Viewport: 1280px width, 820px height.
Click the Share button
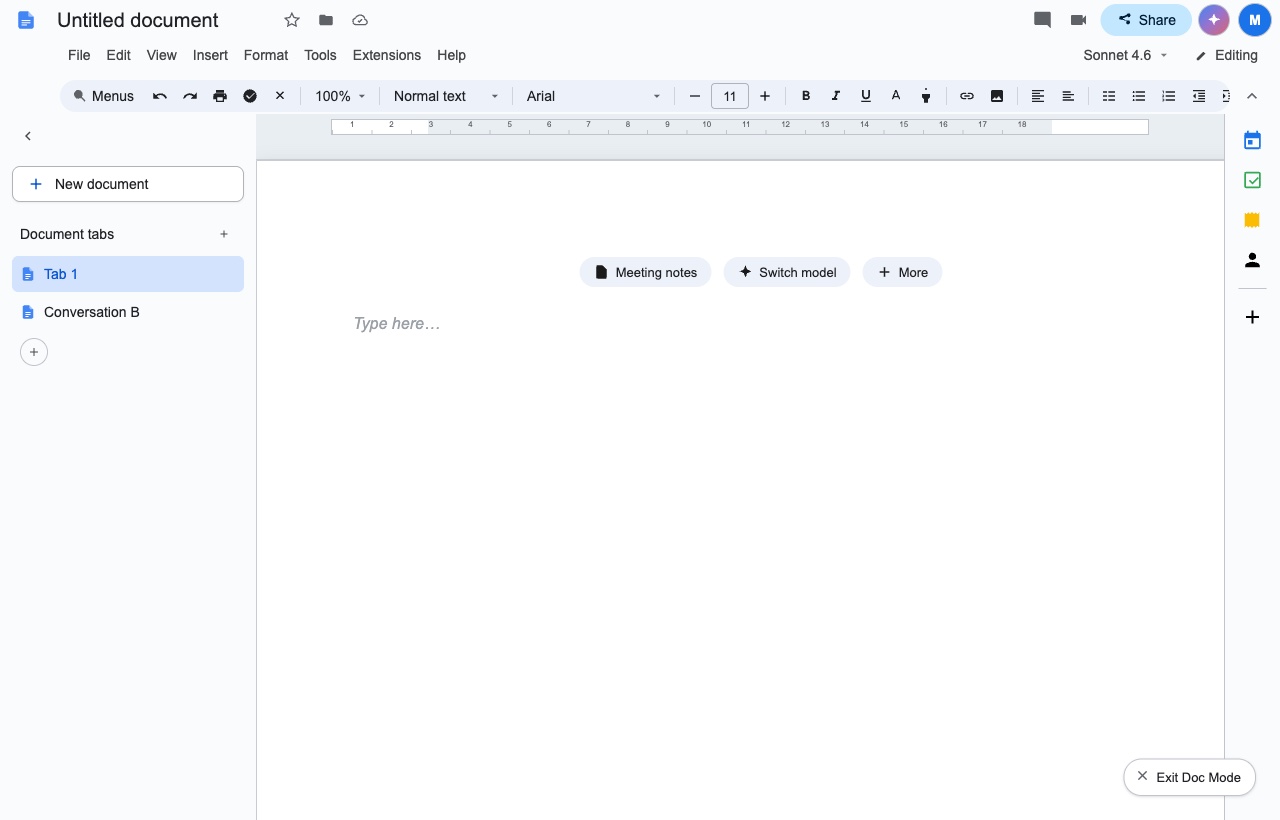click(x=1146, y=20)
